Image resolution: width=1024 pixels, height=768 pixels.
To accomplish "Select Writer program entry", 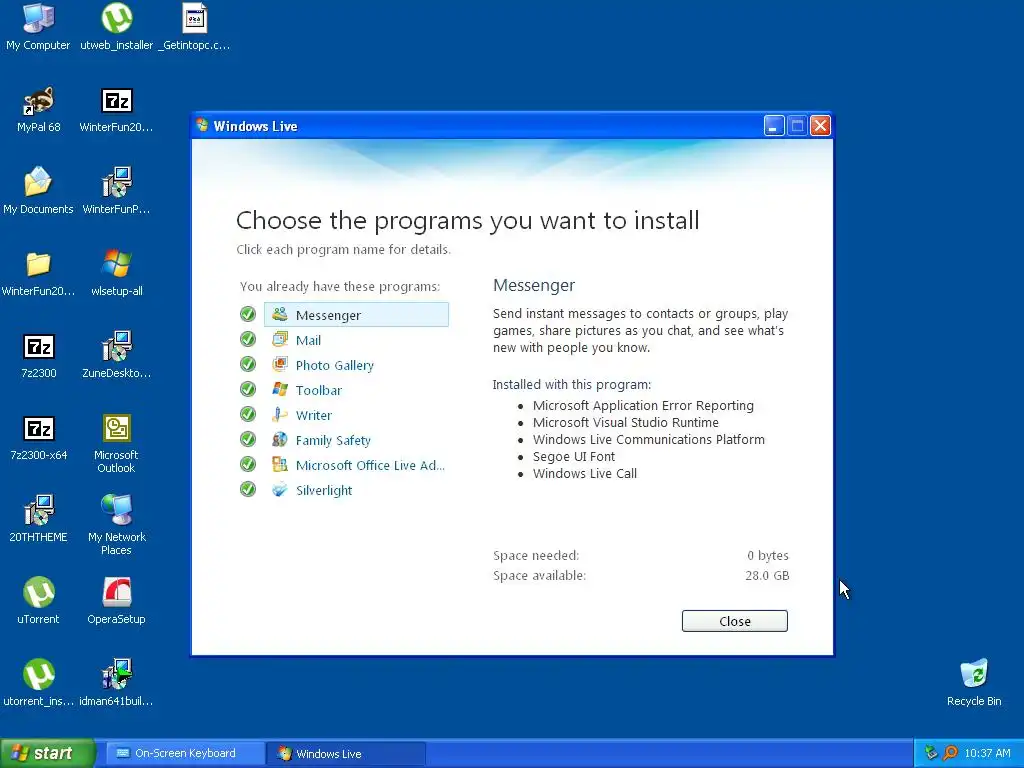I will 313,415.
